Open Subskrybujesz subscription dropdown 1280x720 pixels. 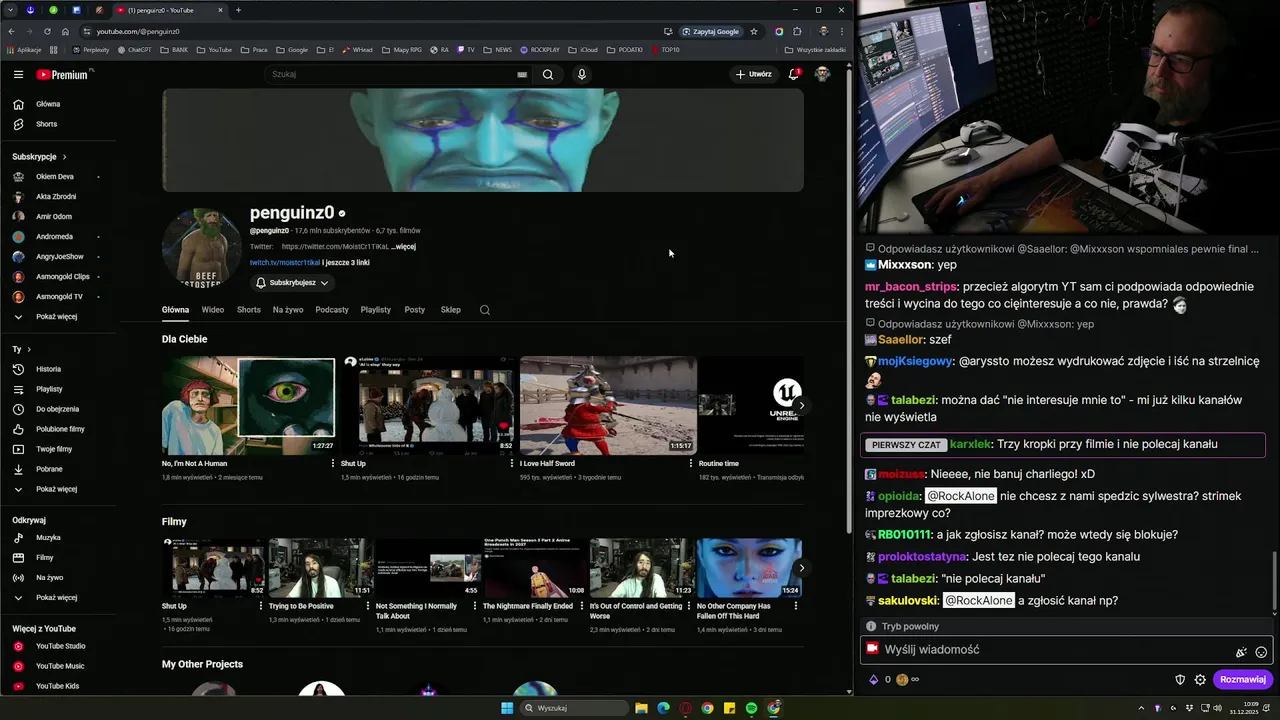292,283
